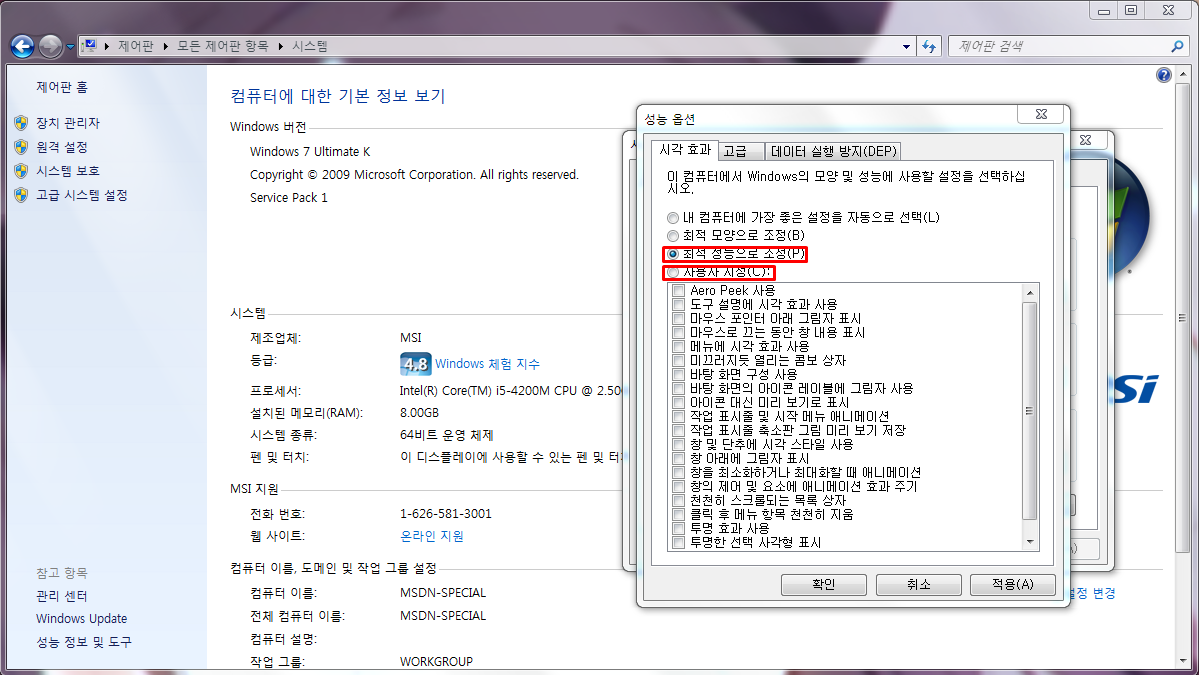This screenshot has height=675, width=1199.
Task: Switch to 데이터 실행 방지(DEP) tab
Action: click(833, 151)
